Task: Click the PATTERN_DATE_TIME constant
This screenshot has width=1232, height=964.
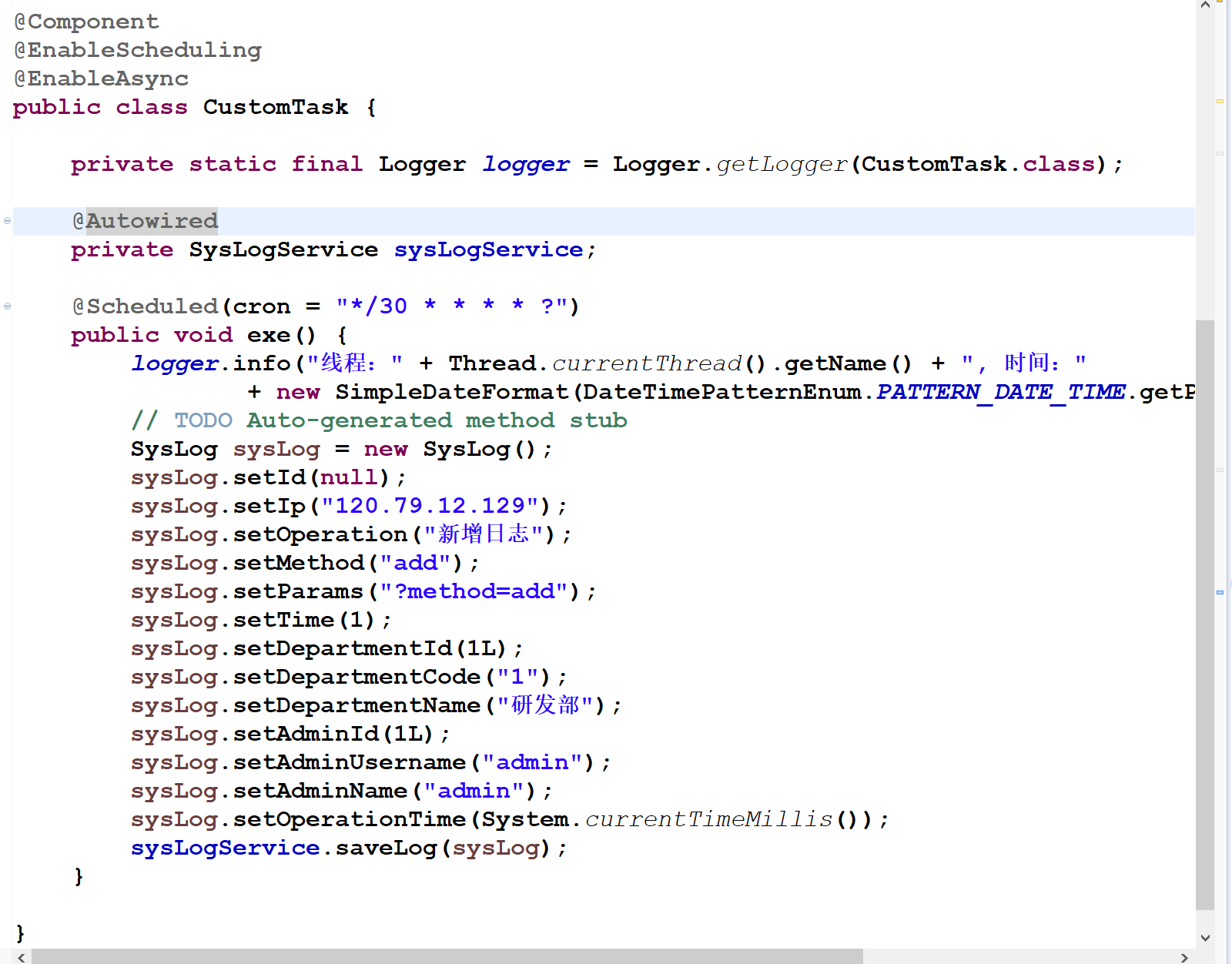Action: point(1001,393)
